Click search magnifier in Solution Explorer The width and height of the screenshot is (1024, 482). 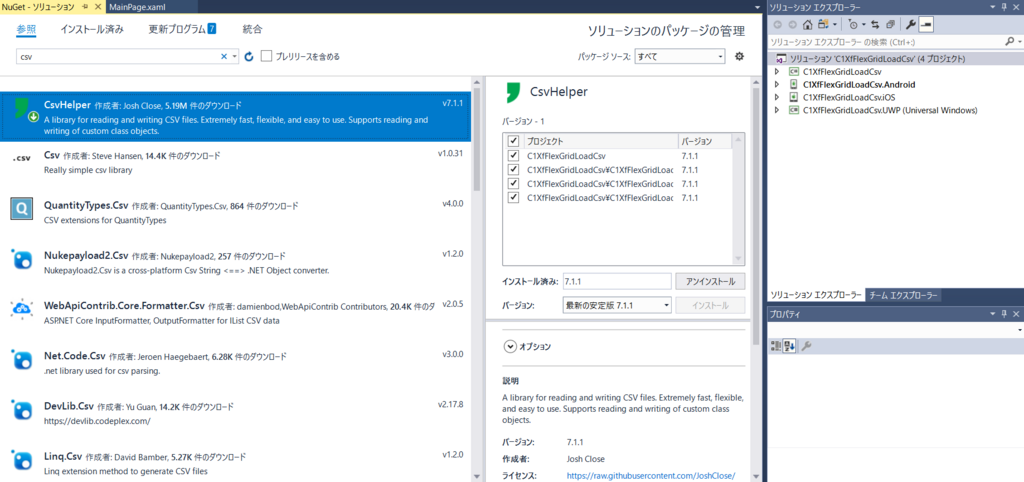tap(1010, 41)
